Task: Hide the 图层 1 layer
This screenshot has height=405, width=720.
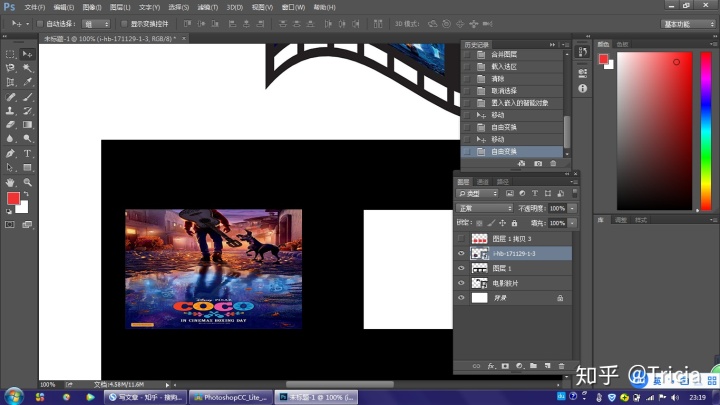Action: (x=461, y=268)
